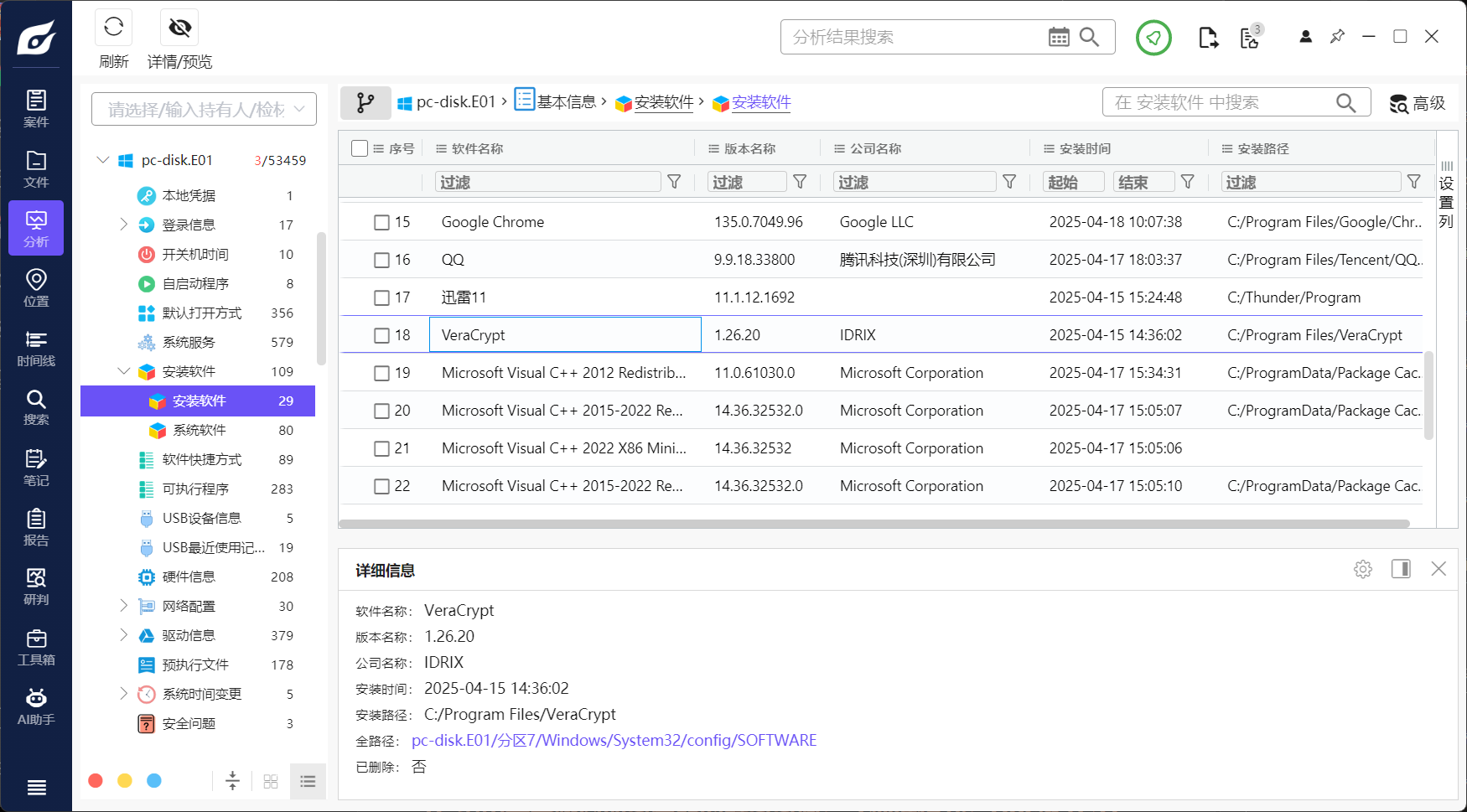Switch to grid view in tree footer

coord(270,781)
